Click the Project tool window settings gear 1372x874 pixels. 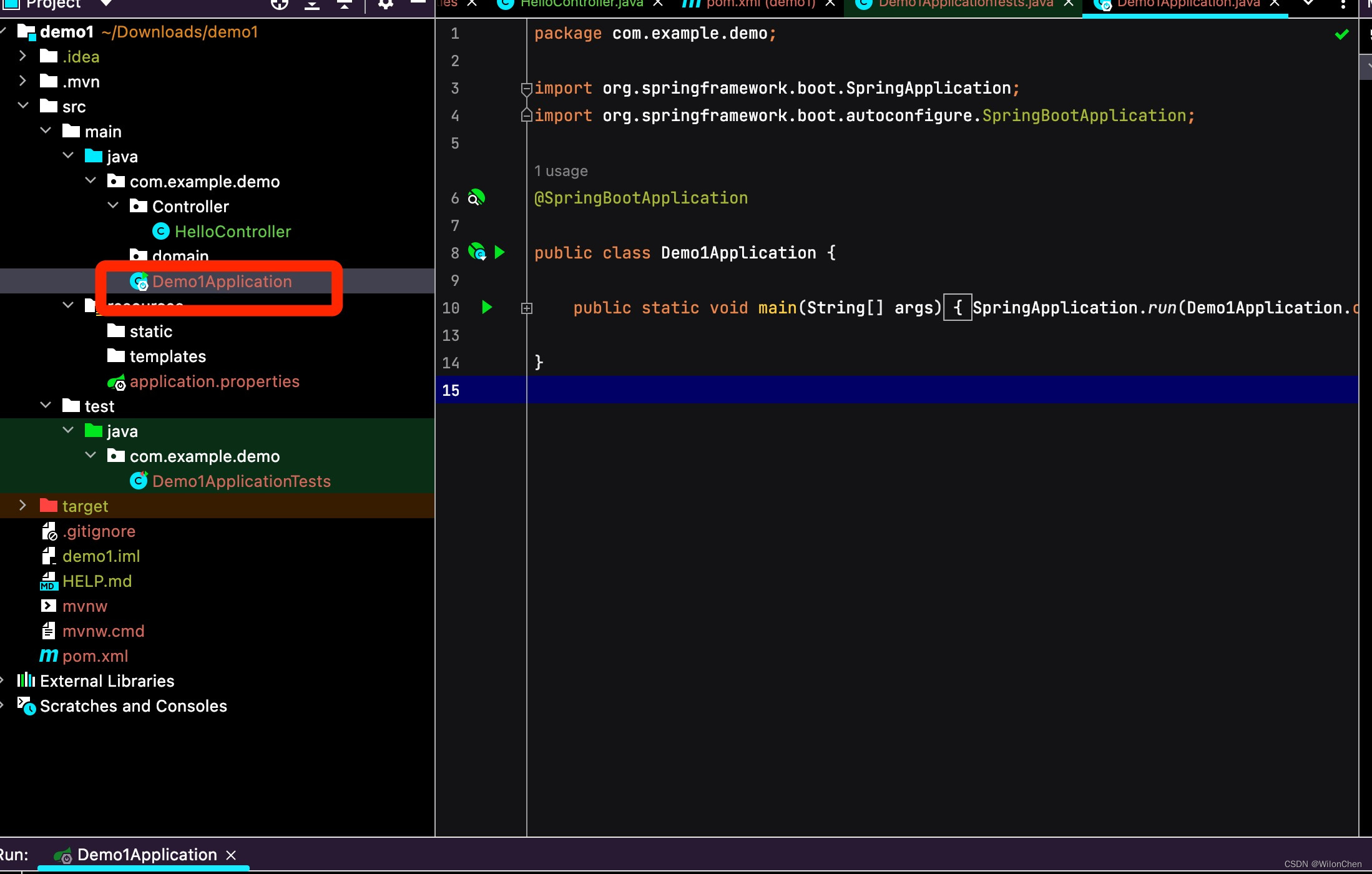[x=386, y=4]
